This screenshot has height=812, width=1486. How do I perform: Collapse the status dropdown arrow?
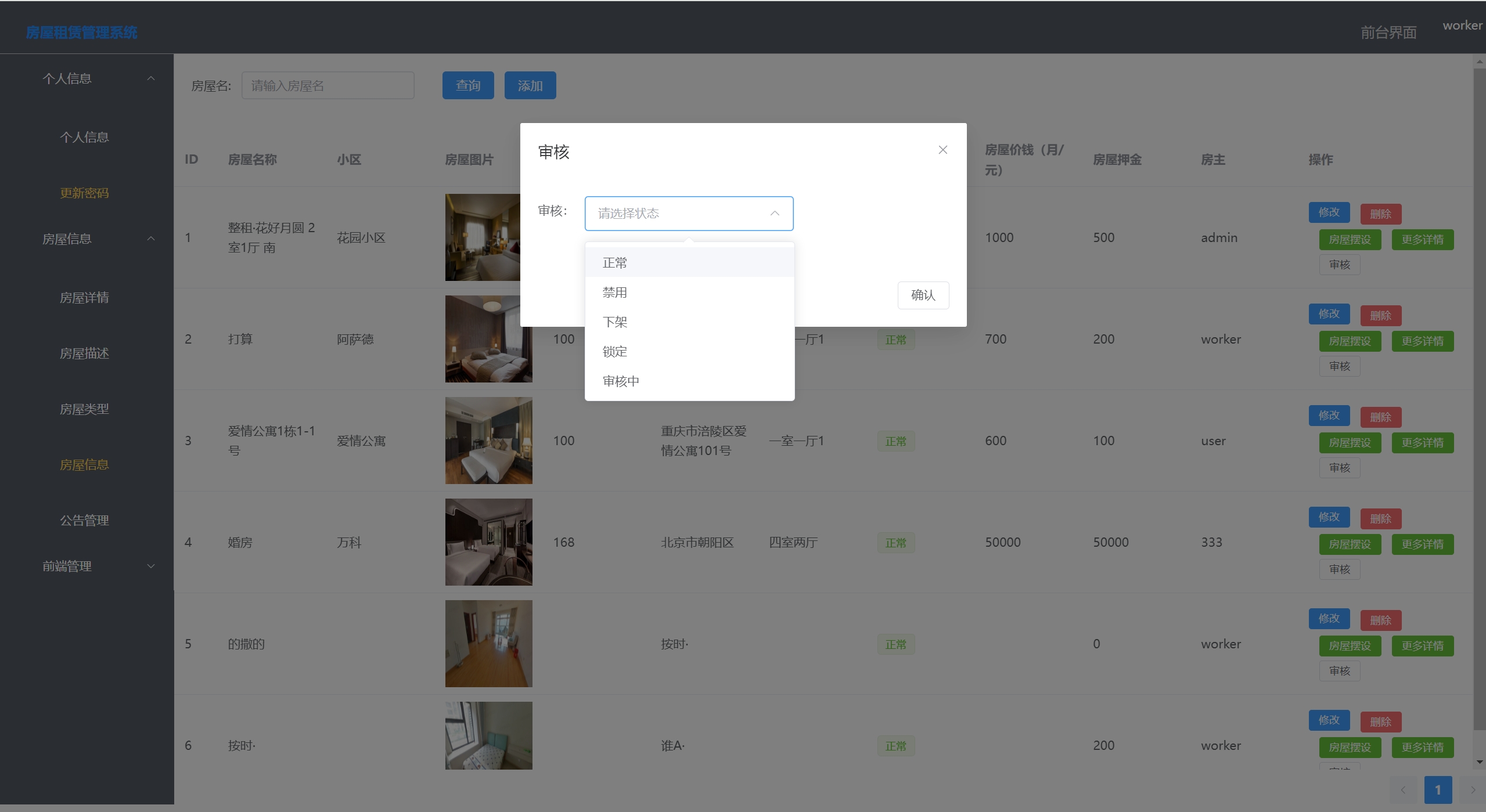774,214
